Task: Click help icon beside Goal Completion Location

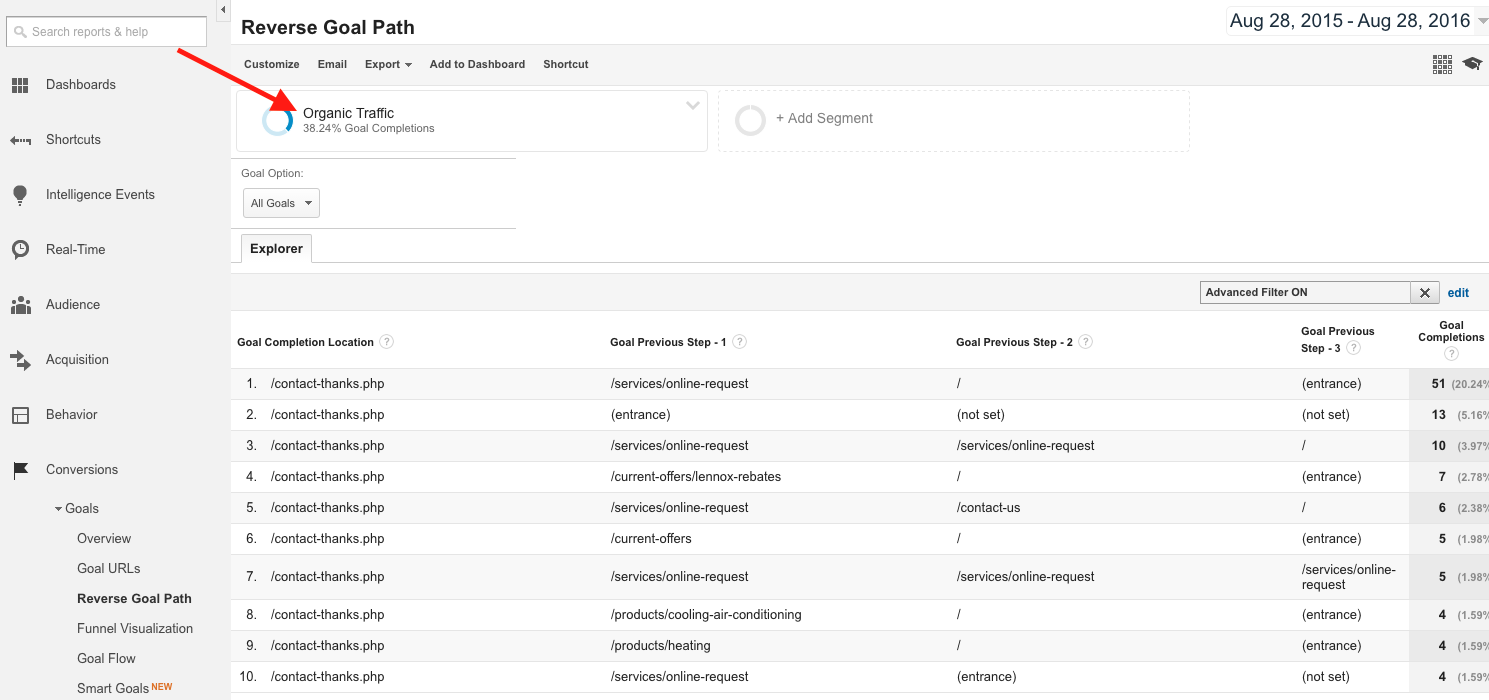Action: click(386, 342)
